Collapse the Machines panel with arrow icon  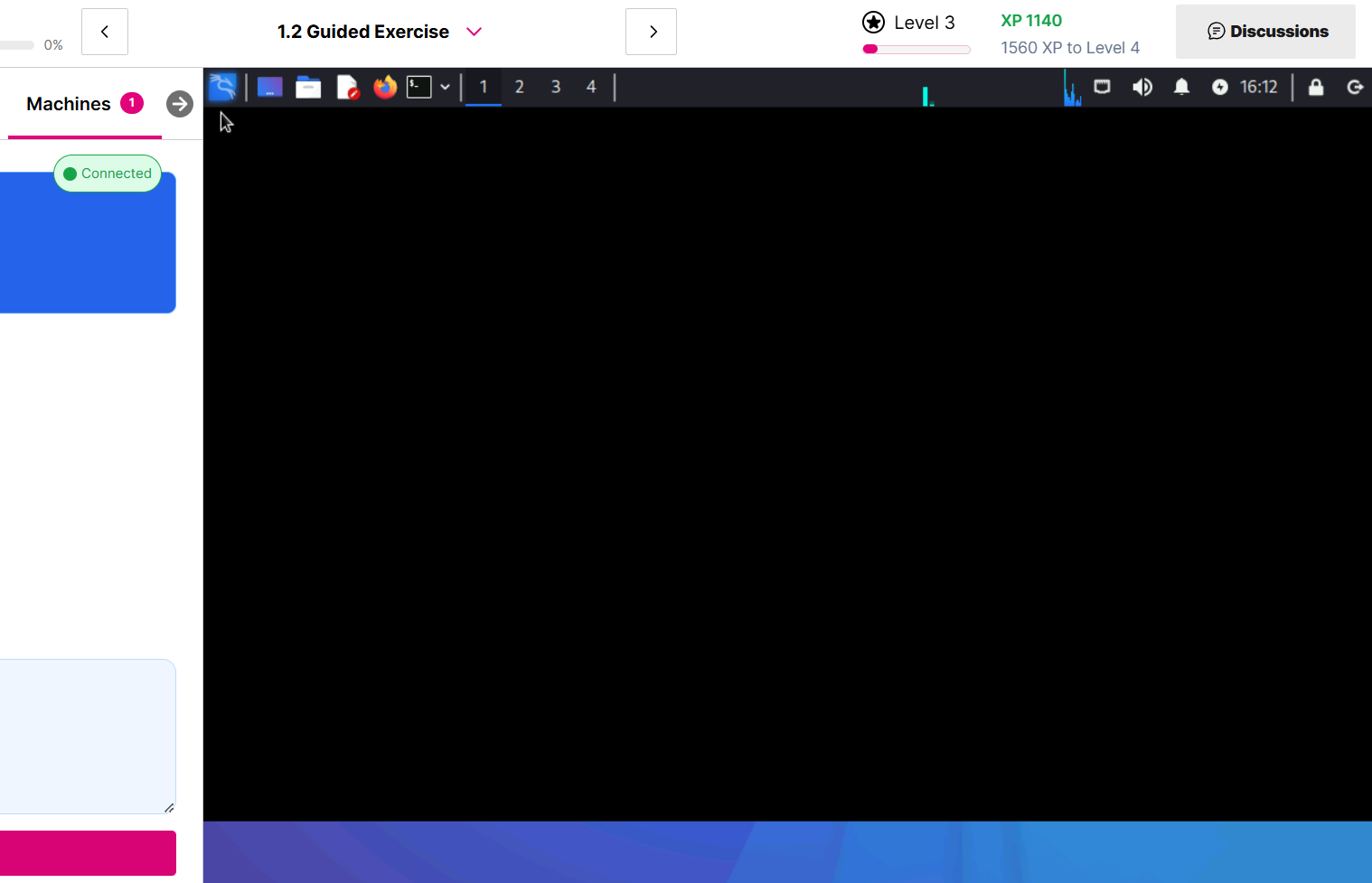(x=180, y=104)
